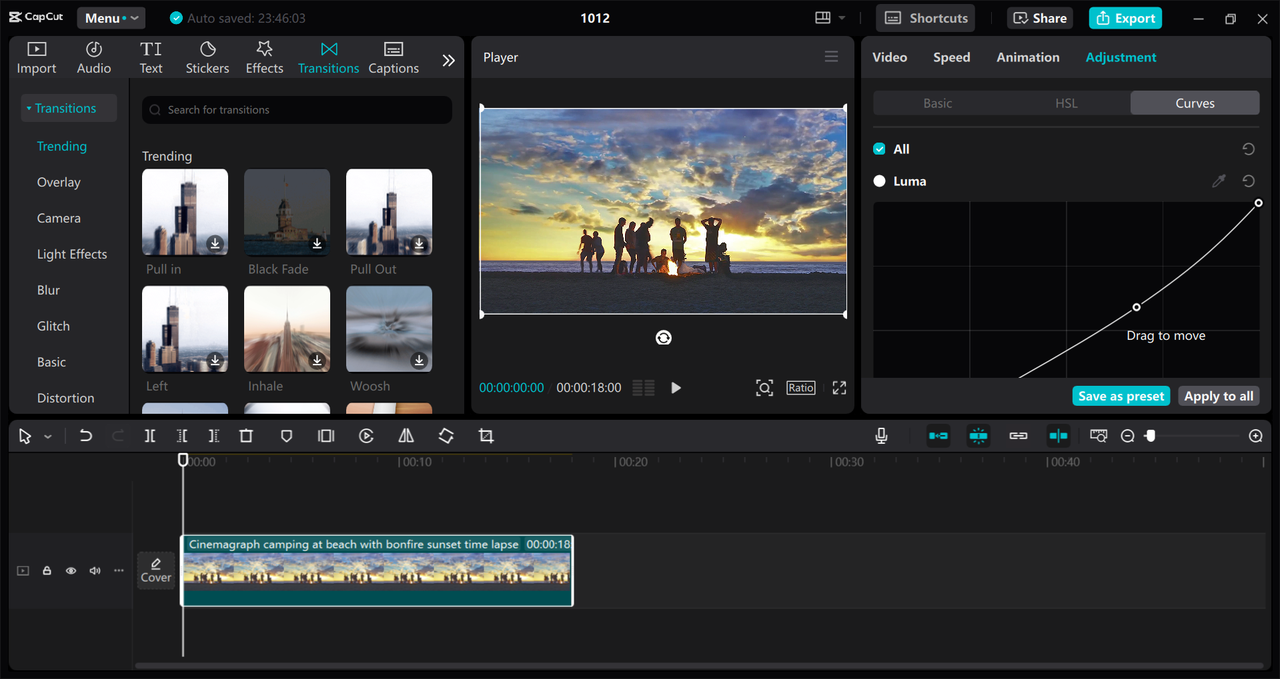Open the HSL sub-tab

(1066, 103)
